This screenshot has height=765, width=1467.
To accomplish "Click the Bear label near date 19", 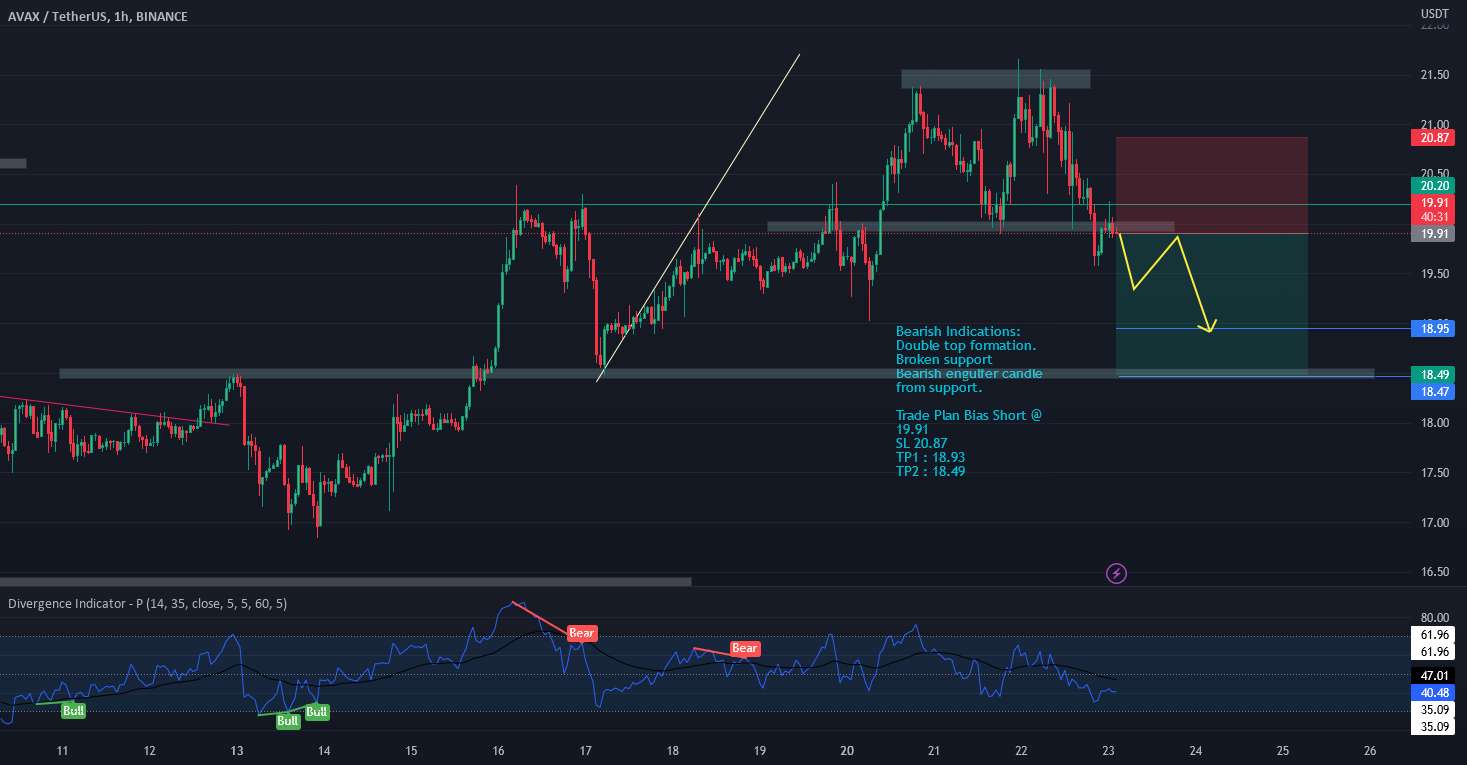I will pyautogui.click(x=745, y=648).
